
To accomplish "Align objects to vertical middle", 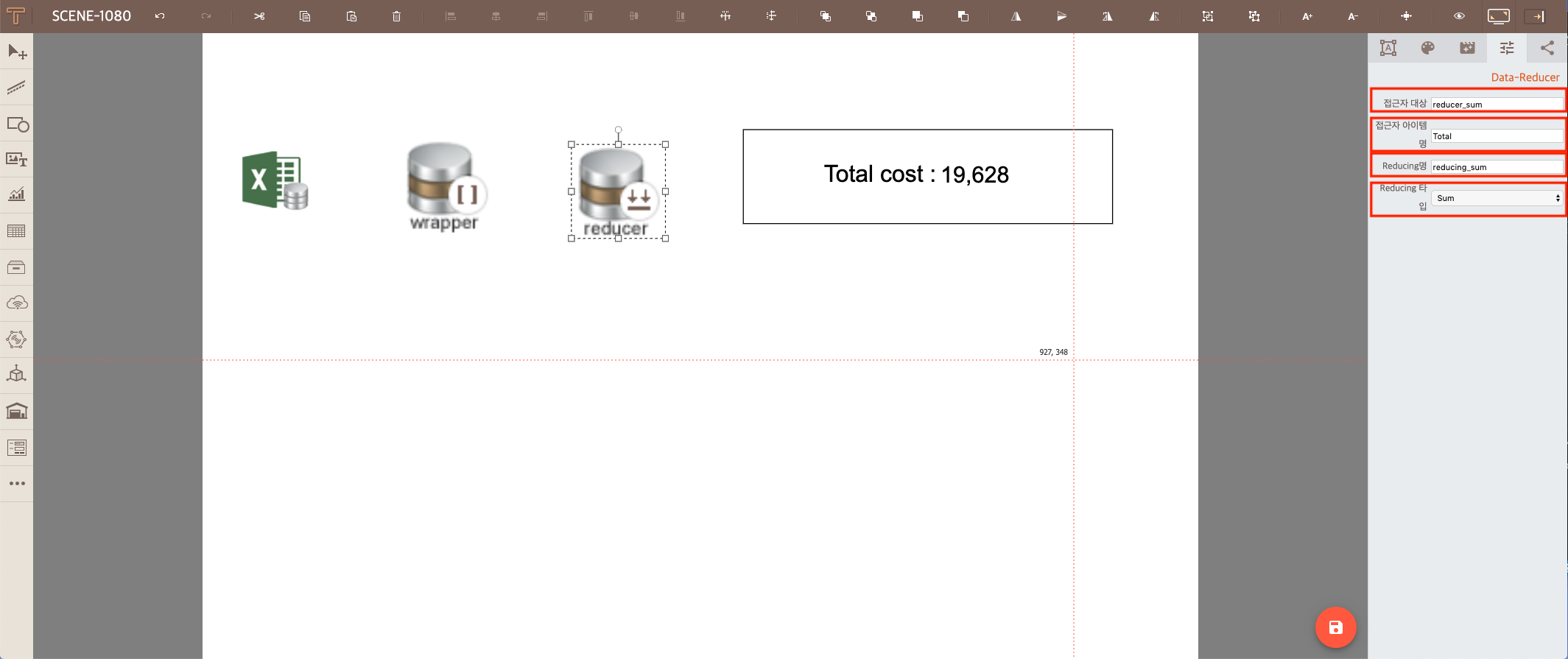I will pos(634,16).
